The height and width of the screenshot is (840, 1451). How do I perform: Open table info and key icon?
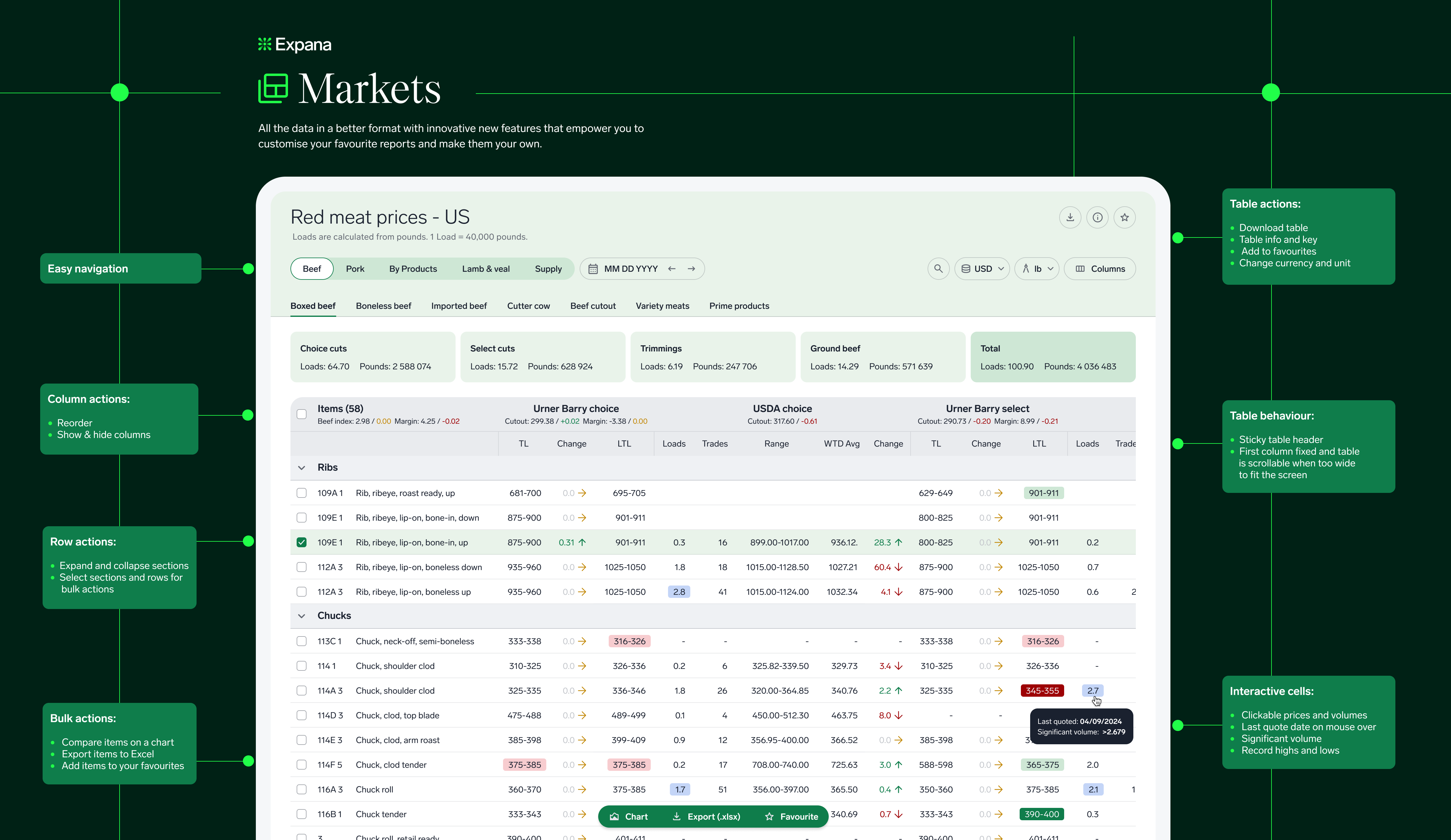pos(1098,217)
